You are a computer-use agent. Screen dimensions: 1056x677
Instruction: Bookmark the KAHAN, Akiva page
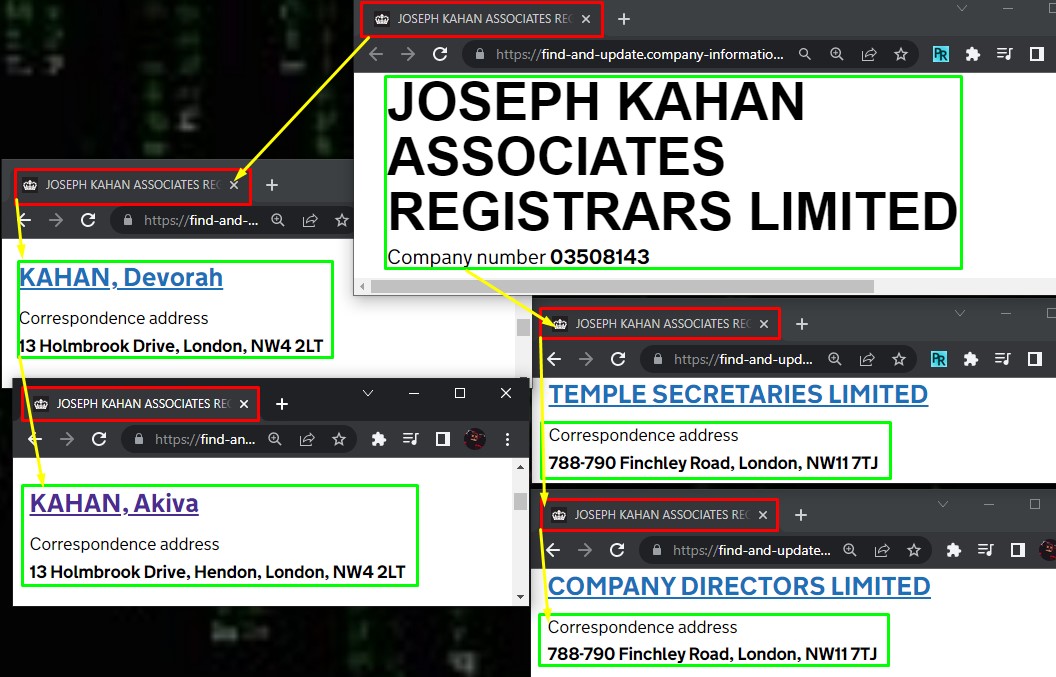[339, 439]
